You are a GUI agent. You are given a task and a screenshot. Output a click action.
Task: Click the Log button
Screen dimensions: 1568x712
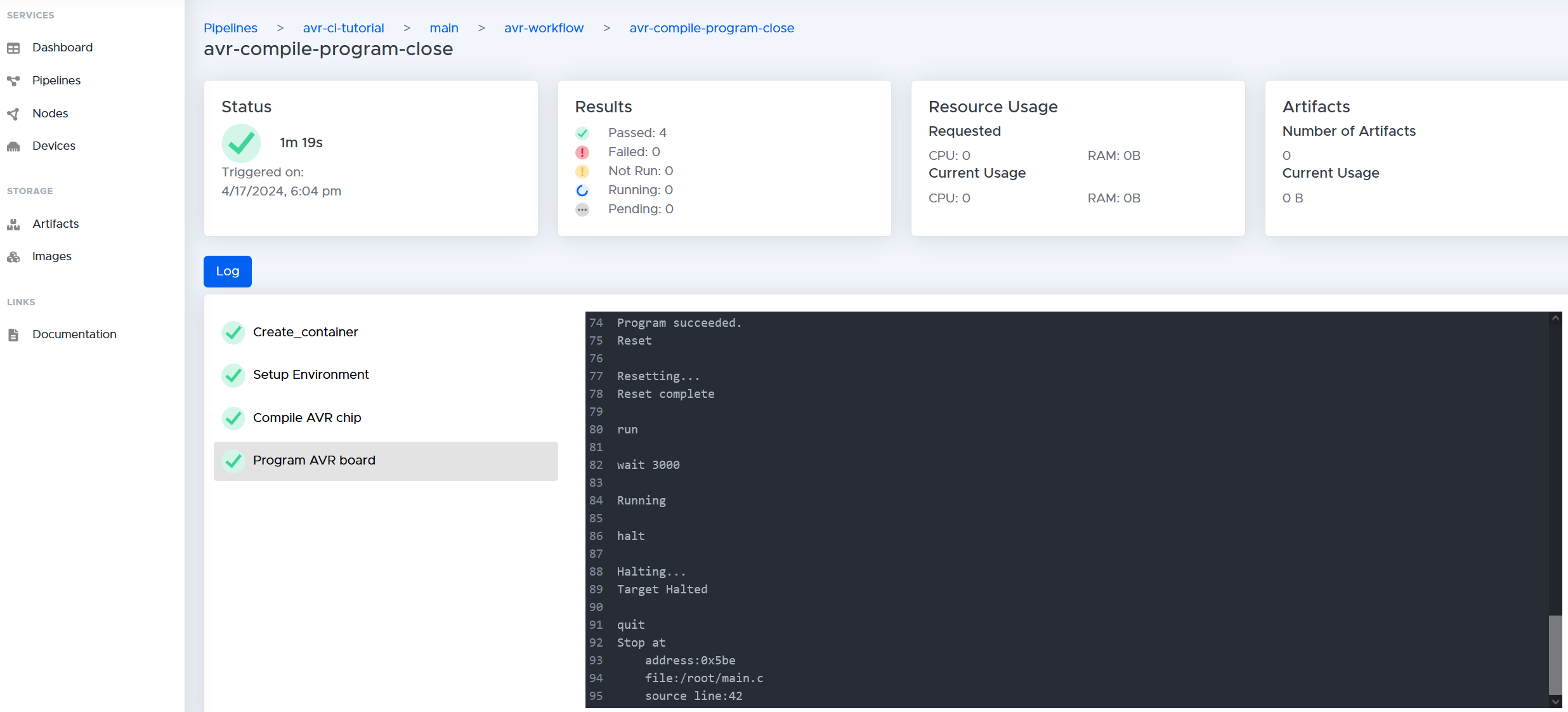tap(227, 271)
